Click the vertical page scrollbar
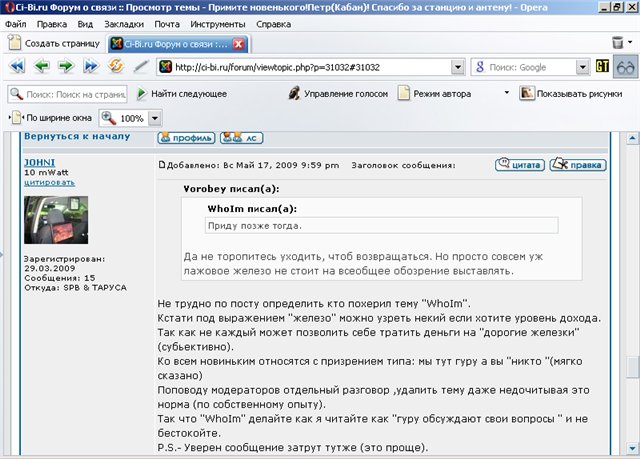 [x=632, y=300]
